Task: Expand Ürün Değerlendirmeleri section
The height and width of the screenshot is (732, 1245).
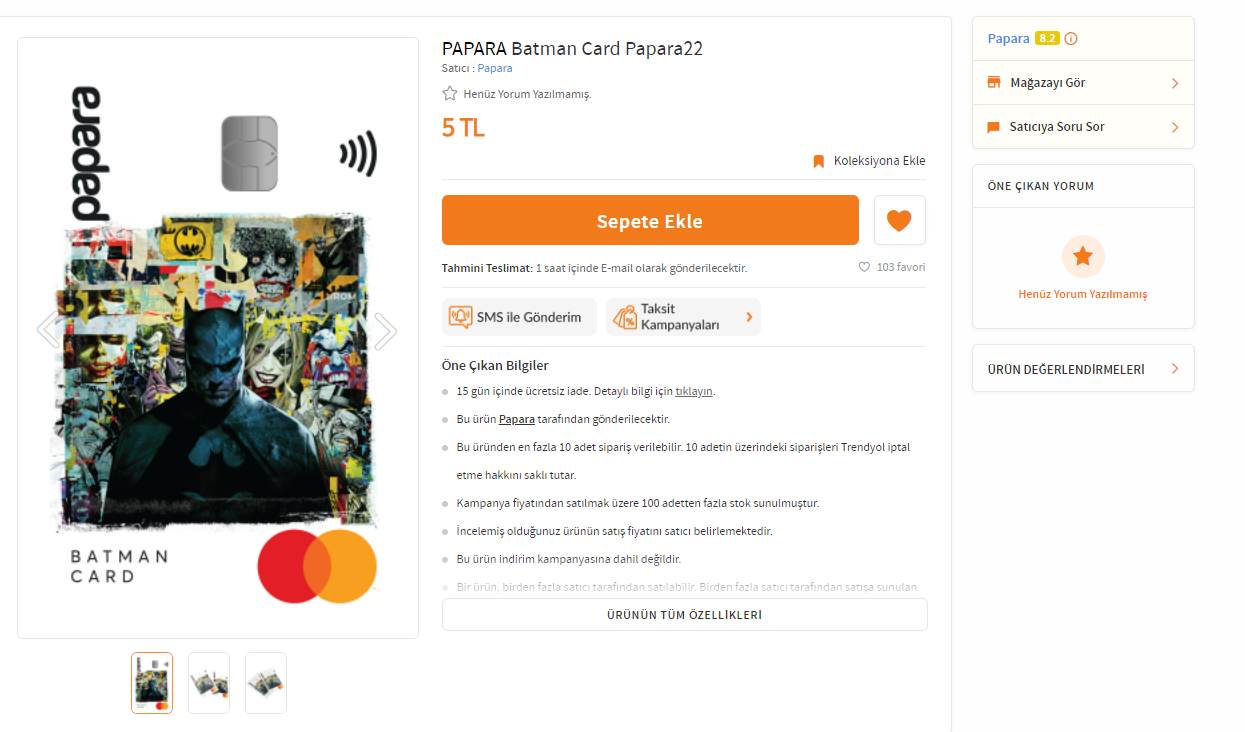Action: pyautogui.click(x=1083, y=369)
